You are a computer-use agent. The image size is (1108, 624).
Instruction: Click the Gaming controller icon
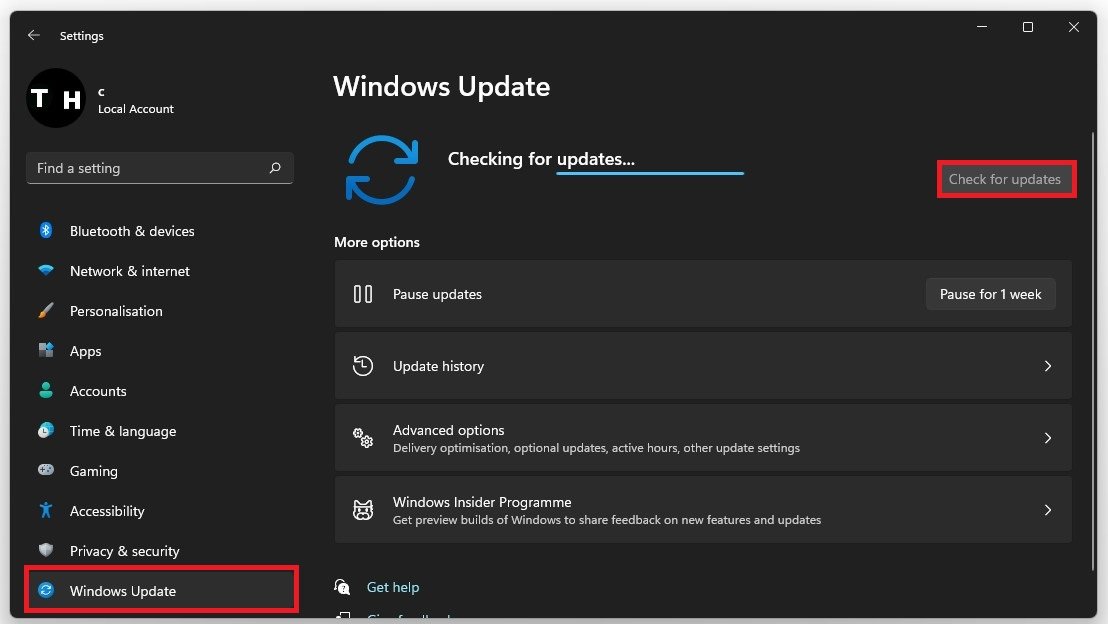tap(46, 470)
